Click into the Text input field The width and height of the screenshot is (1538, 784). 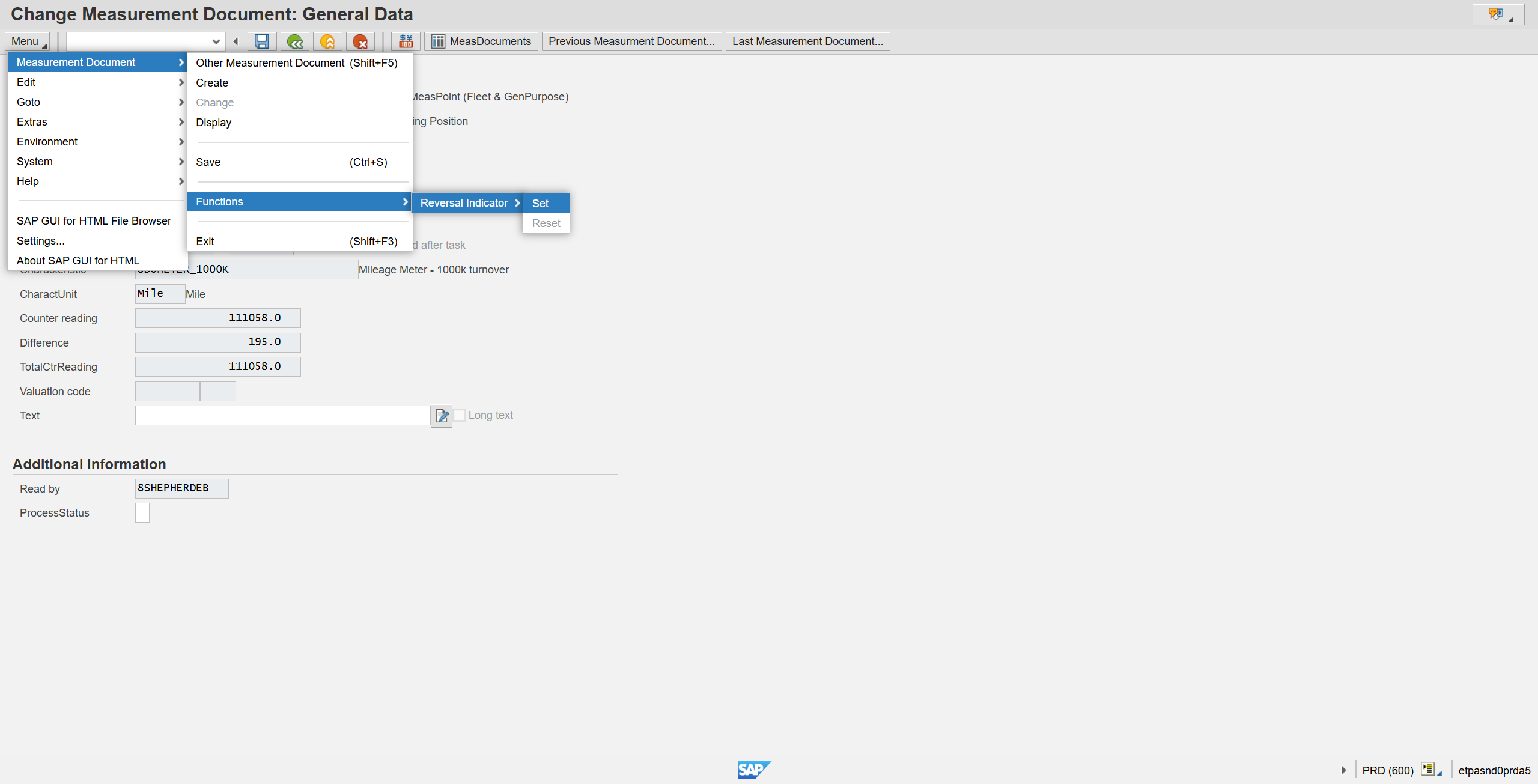pos(282,415)
